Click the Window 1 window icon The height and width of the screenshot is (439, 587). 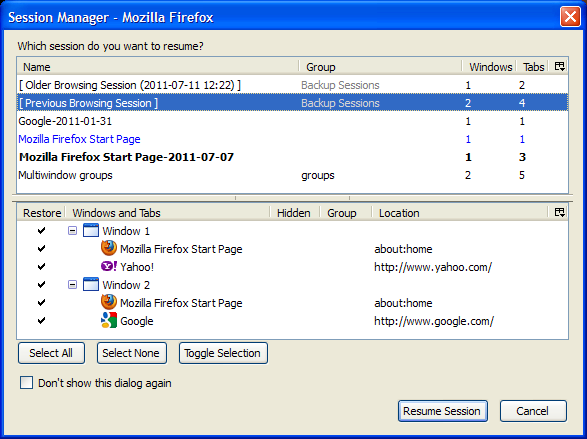coord(91,231)
